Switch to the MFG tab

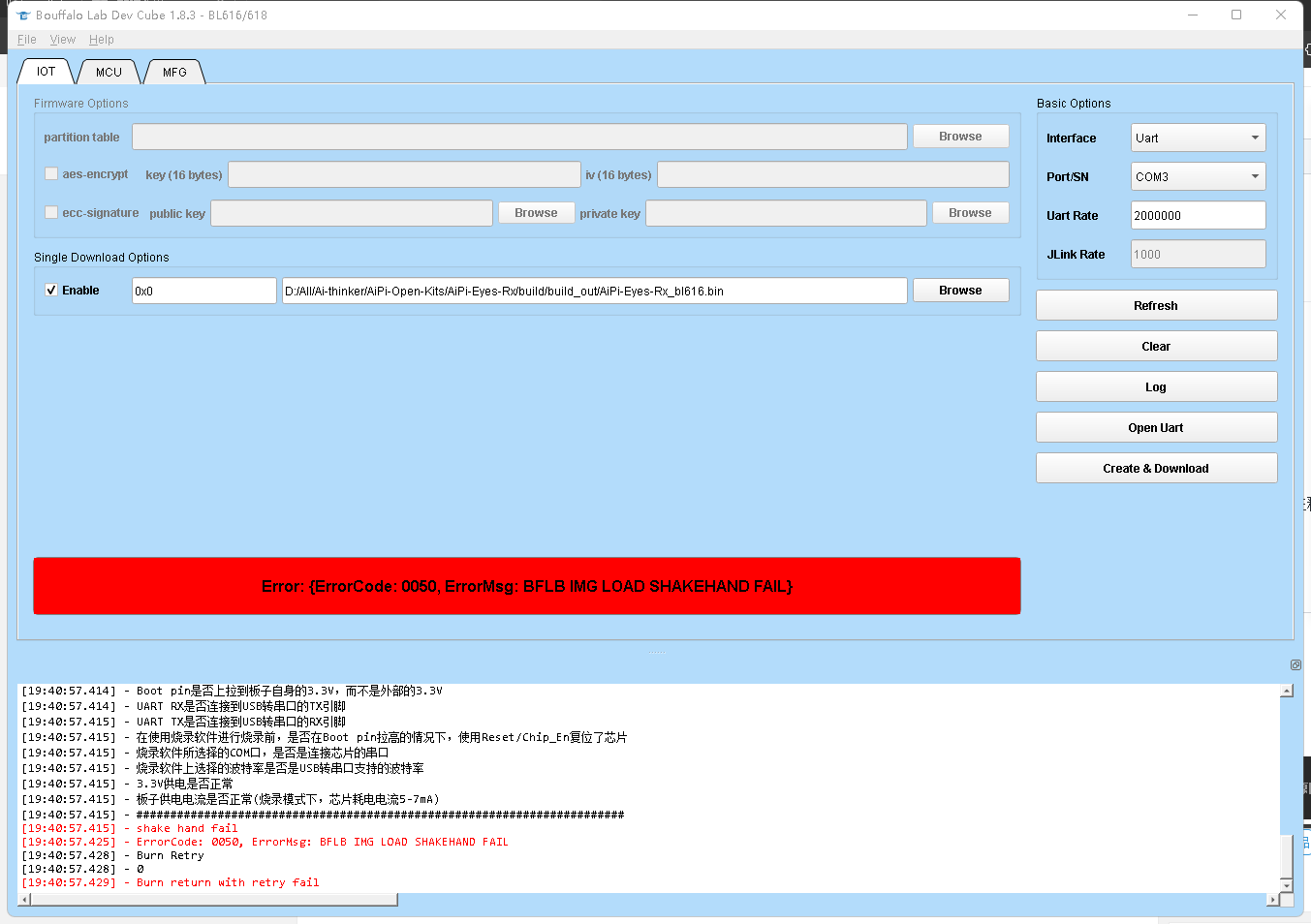coord(174,73)
